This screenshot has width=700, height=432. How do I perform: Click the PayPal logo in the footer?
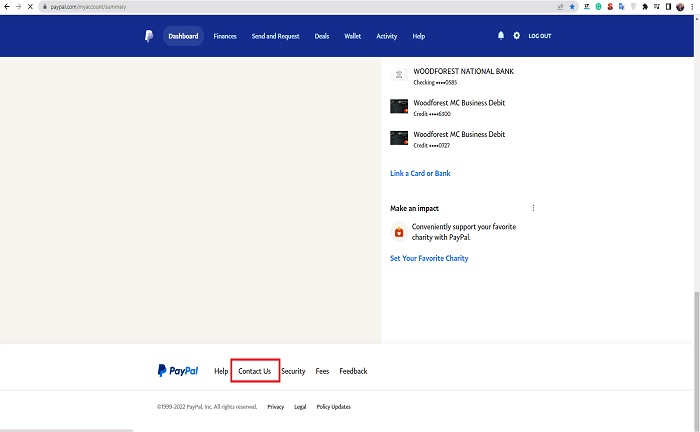pos(178,370)
